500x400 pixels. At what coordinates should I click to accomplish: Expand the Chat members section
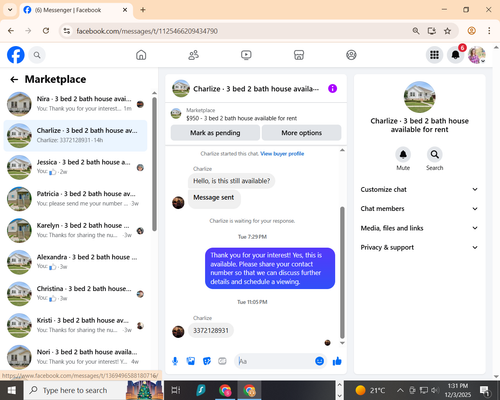point(419,209)
